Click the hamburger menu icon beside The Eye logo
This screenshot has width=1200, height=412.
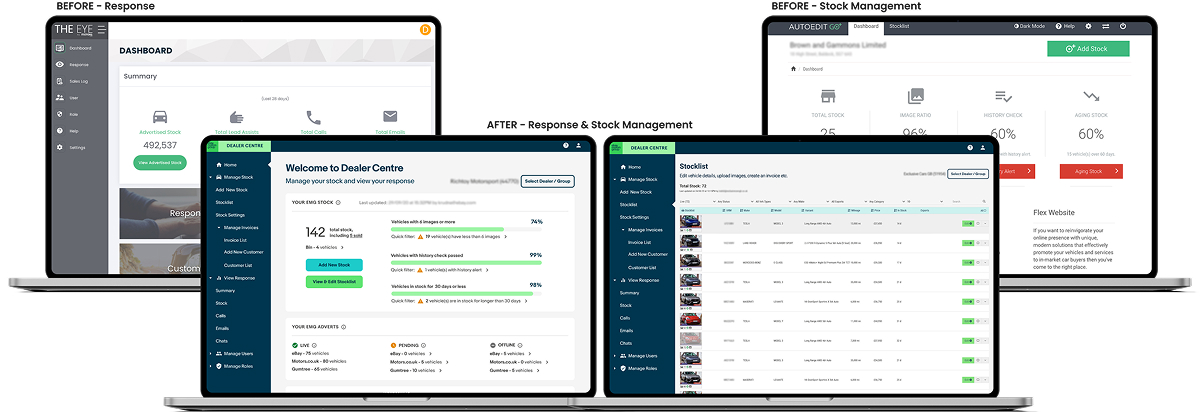coord(102,30)
